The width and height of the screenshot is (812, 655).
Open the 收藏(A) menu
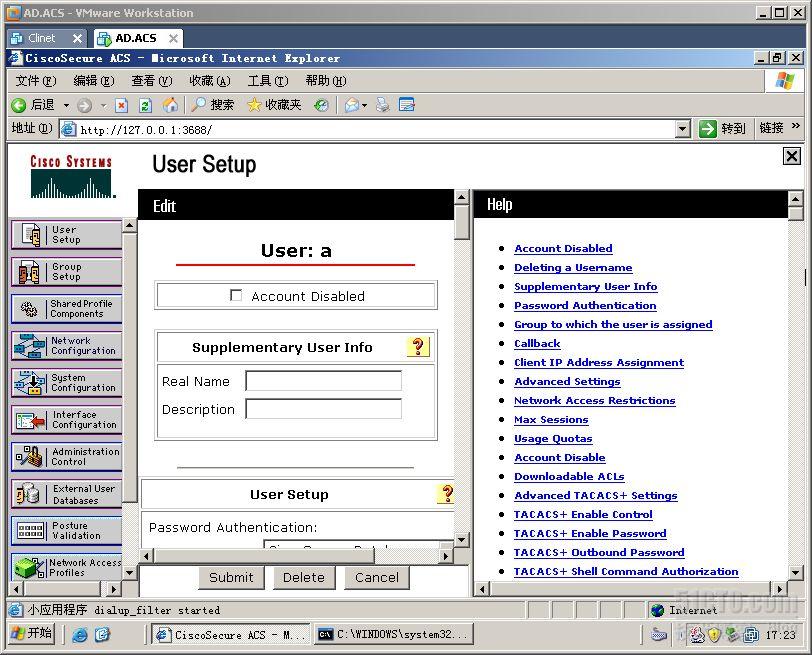pyautogui.click(x=210, y=81)
